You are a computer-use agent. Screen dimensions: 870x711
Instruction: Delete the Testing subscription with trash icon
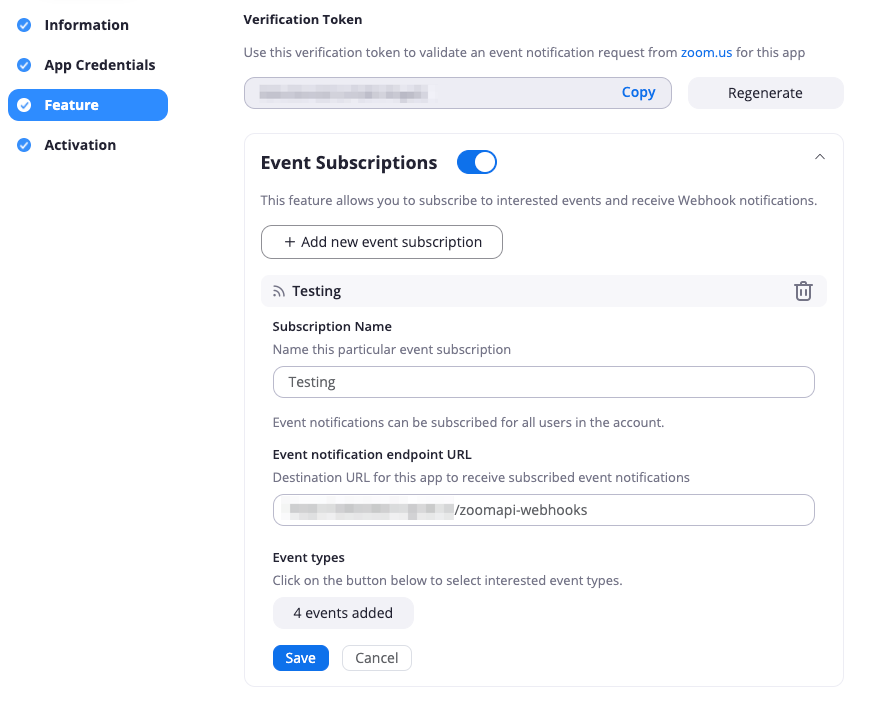(803, 291)
